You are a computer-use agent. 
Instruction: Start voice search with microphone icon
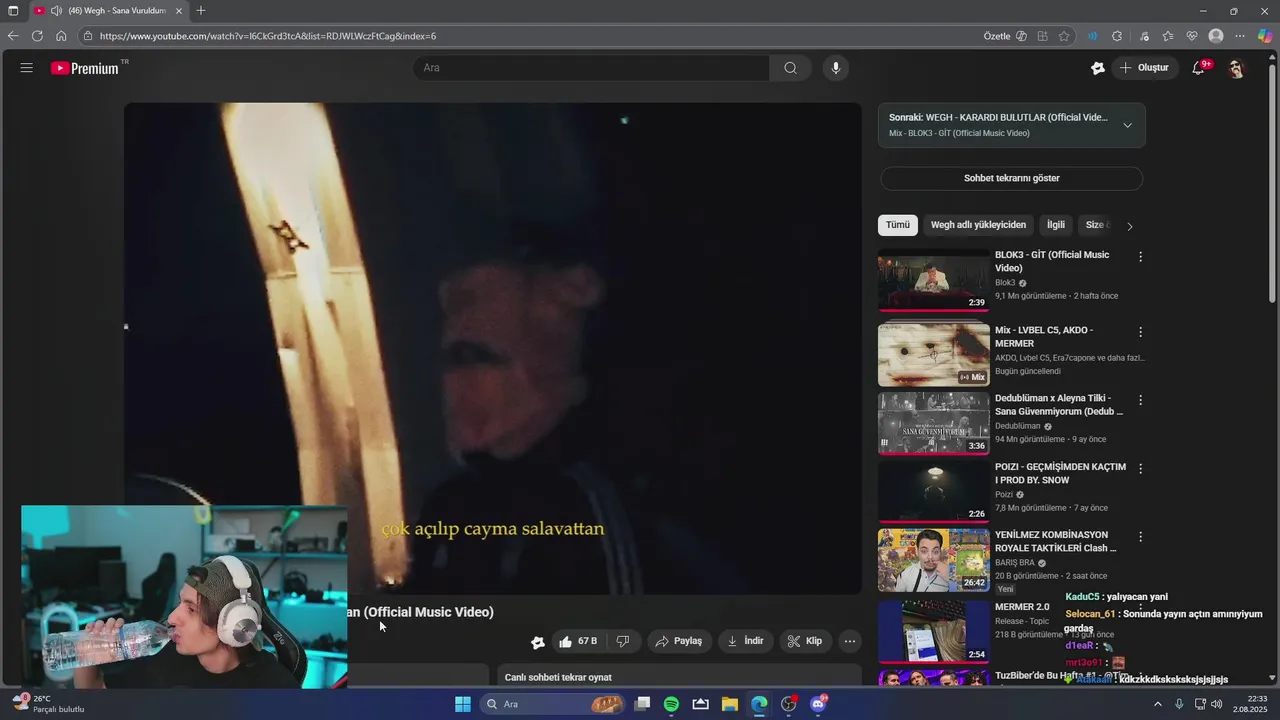point(836,68)
